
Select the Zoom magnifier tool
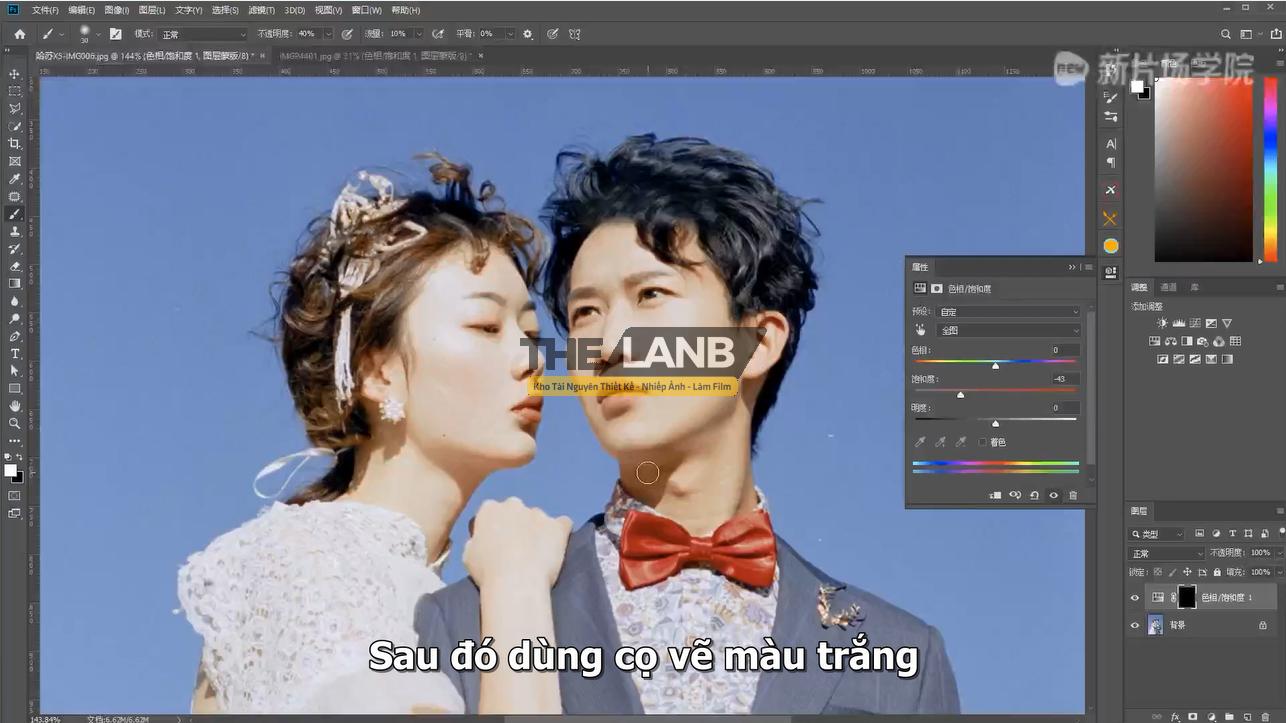pyautogui.click(x=14, y=423)
